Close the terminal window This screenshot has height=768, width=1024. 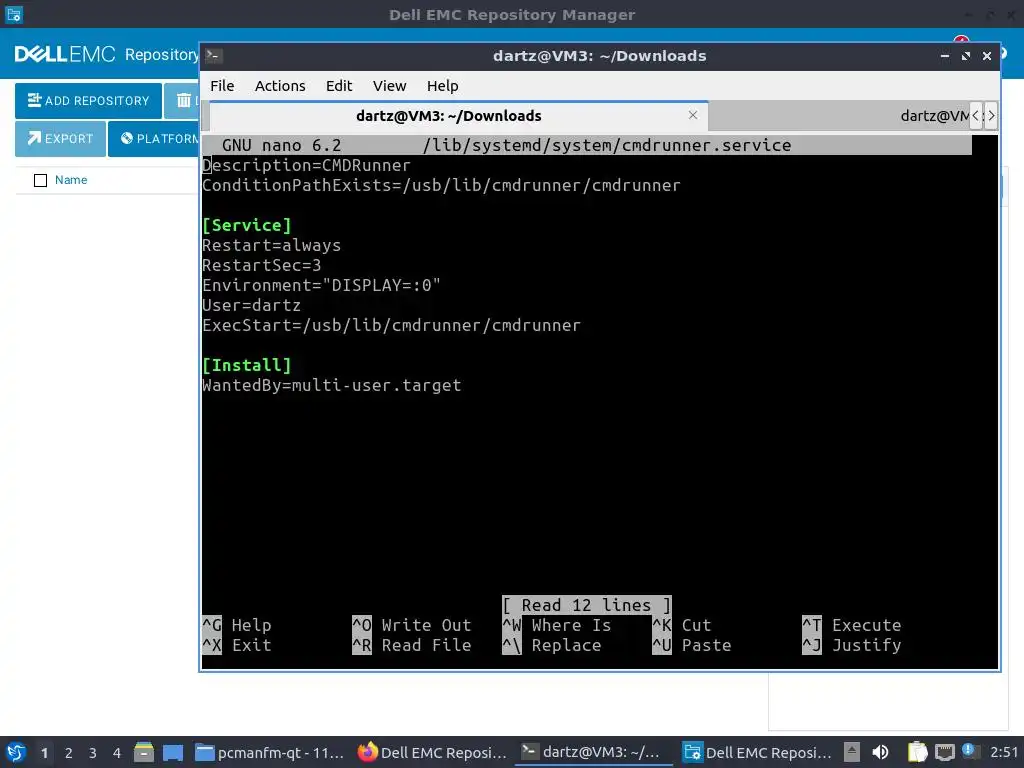tap(987, 56)
